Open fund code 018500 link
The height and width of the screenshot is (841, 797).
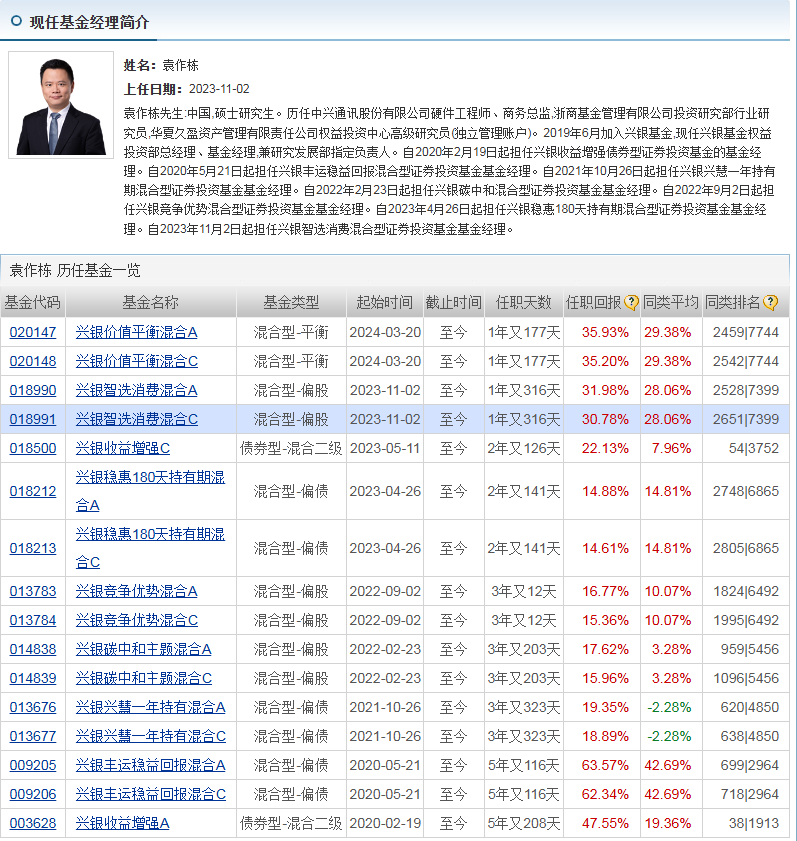33,448
